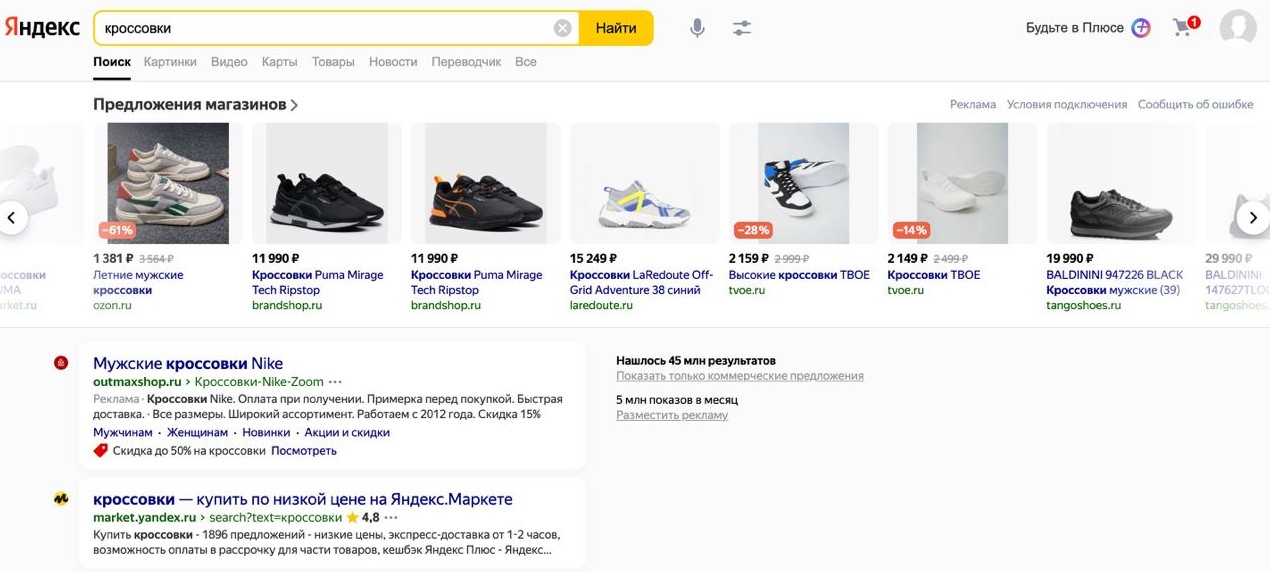Image resolution: width=1270 pixels, height=572 pixels.
Task: Switch to the Картинки tab
Action: pyautogui.click(x=170, y=62)
